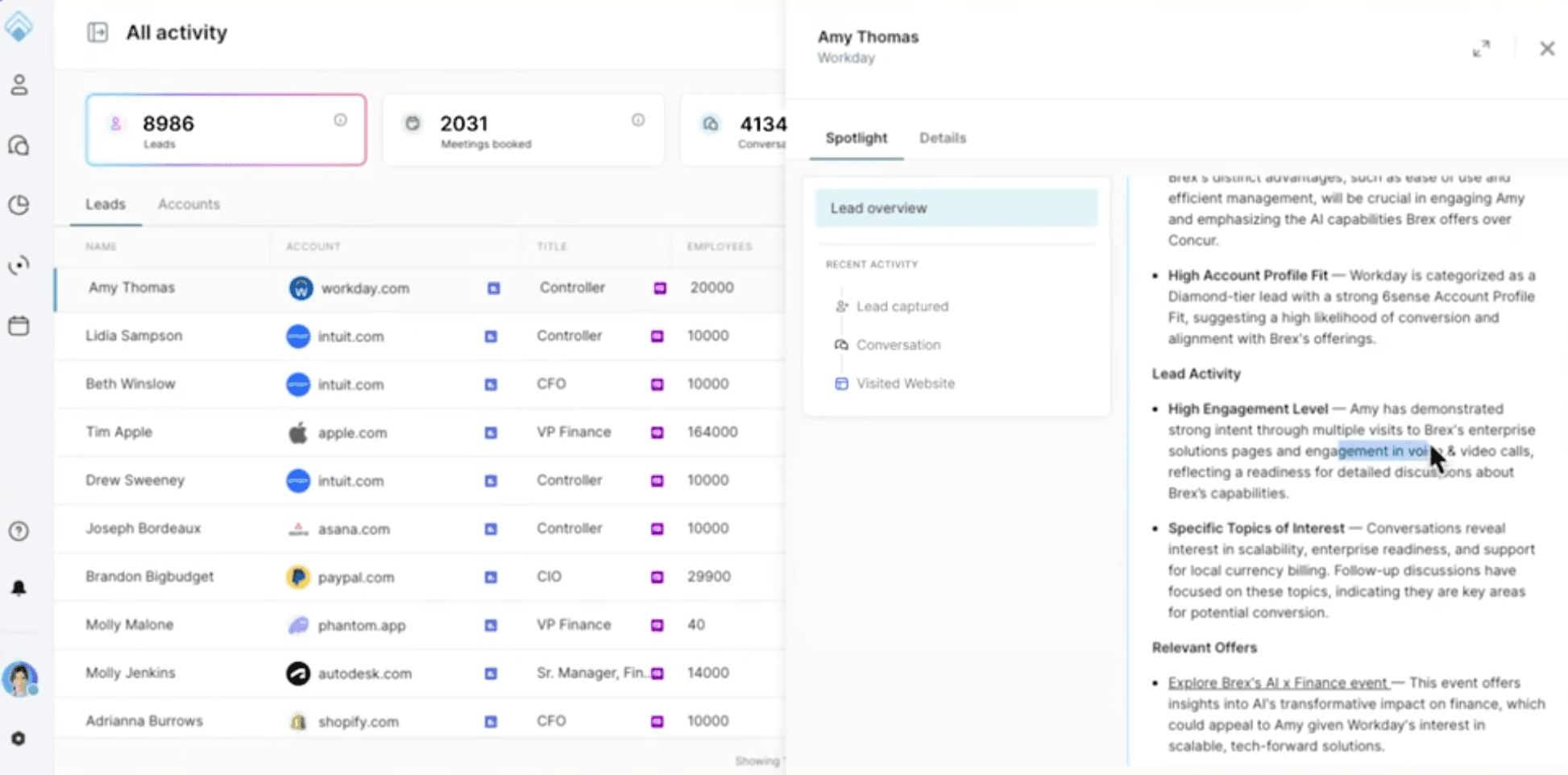
Task: Click the blue badge icon in asana.com row
Action: click(x=491, y=529)
